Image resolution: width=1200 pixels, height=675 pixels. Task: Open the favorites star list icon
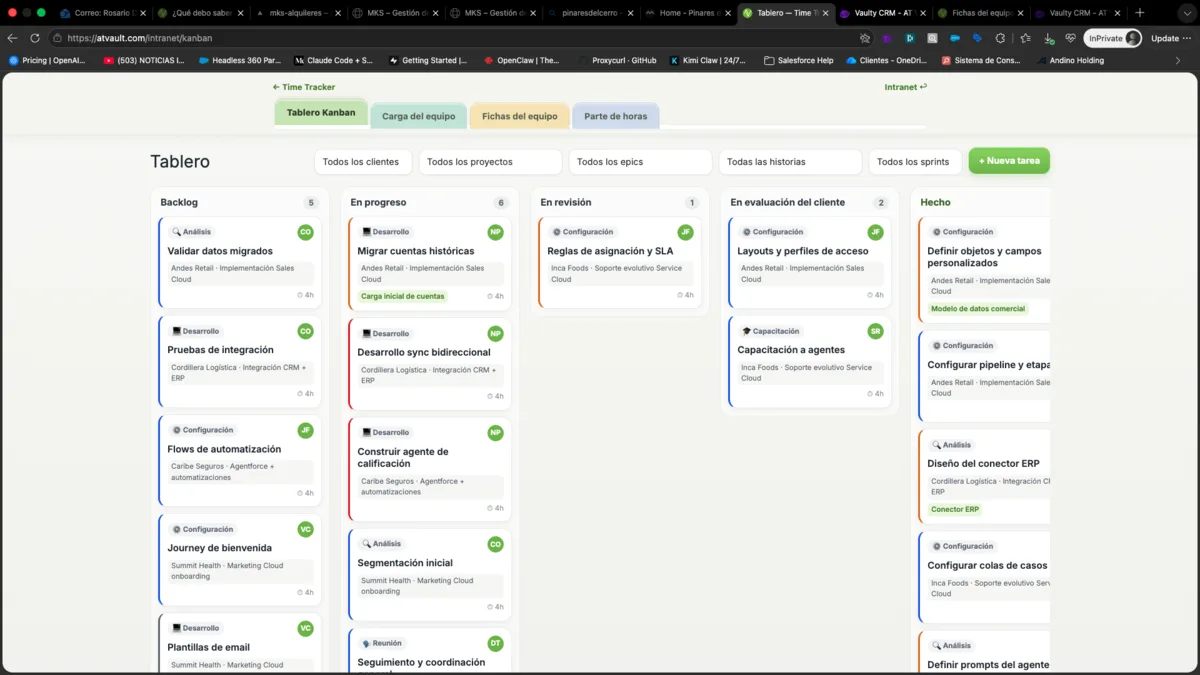tap(1025, 38)
